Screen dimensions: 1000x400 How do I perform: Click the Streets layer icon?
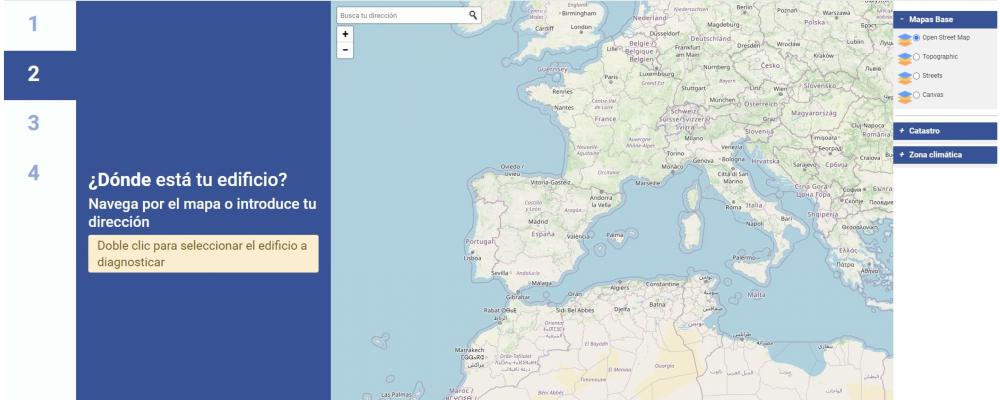pyautogui.click(x=904, y=78)
